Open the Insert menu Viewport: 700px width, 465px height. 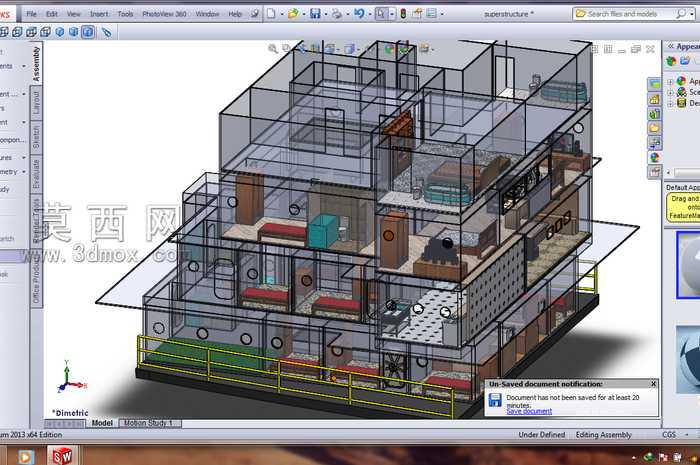(x=99, y=14)
